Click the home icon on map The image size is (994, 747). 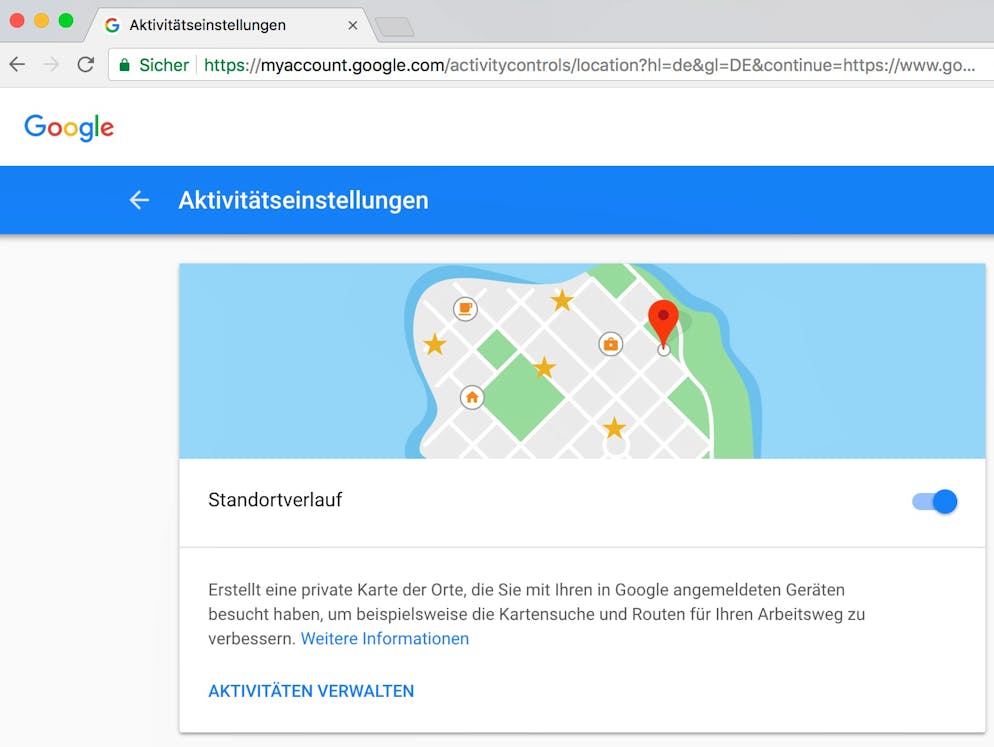tap(472, 398)
